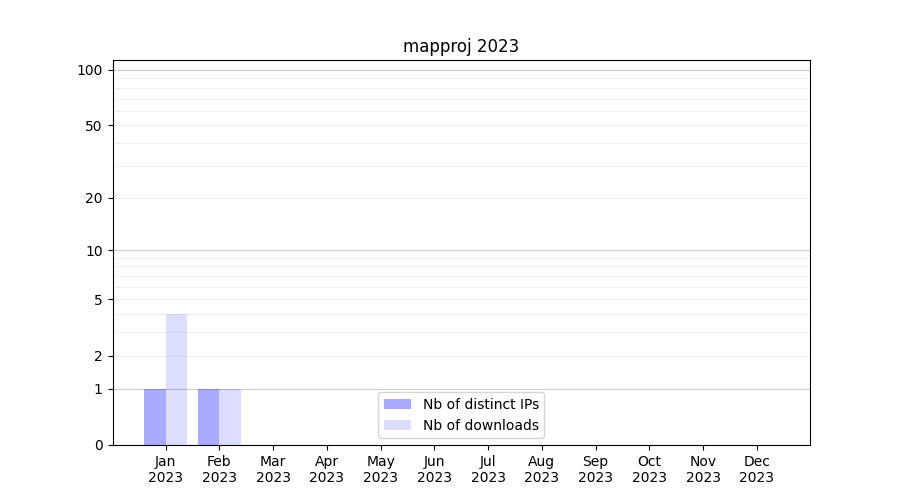Select the Jan 2023 x-axis label
Image resolution: width=900 pixels, height=500 pixels.
[165, 469]
